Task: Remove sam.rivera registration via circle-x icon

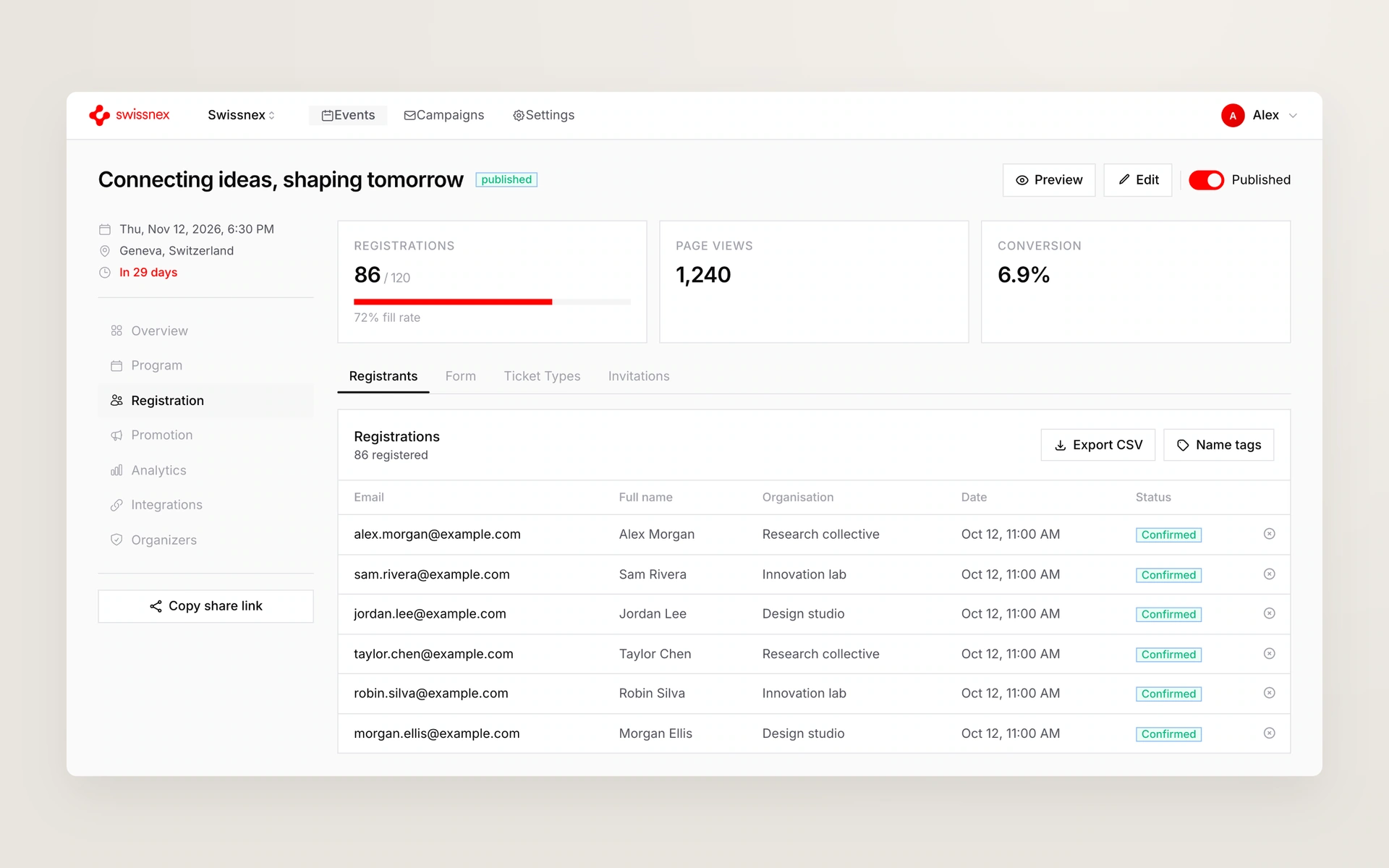Action: pos(1269,574)
